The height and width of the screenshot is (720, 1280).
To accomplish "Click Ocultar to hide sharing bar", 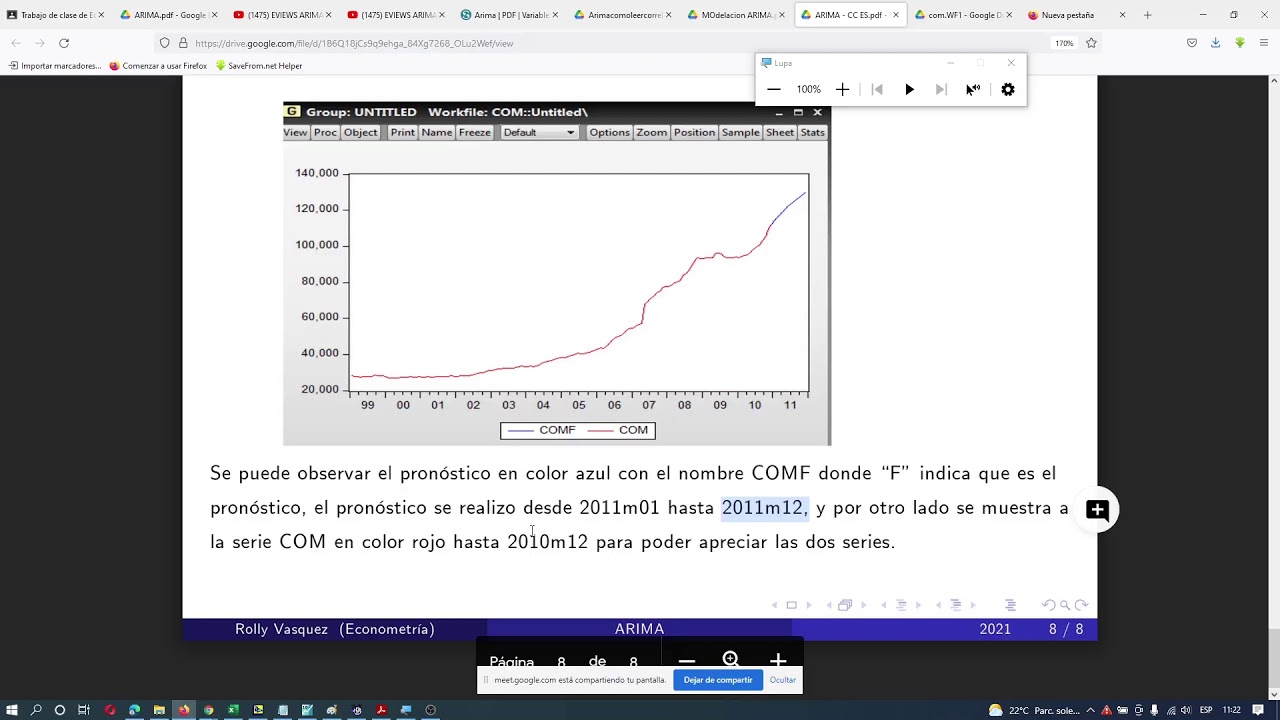I will pos(783,680).
